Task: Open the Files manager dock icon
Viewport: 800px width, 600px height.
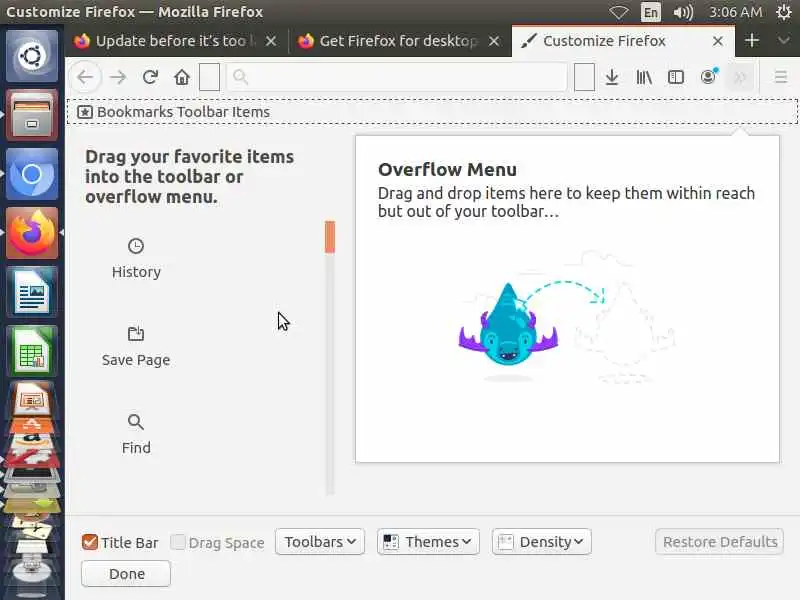Action: 32,115
